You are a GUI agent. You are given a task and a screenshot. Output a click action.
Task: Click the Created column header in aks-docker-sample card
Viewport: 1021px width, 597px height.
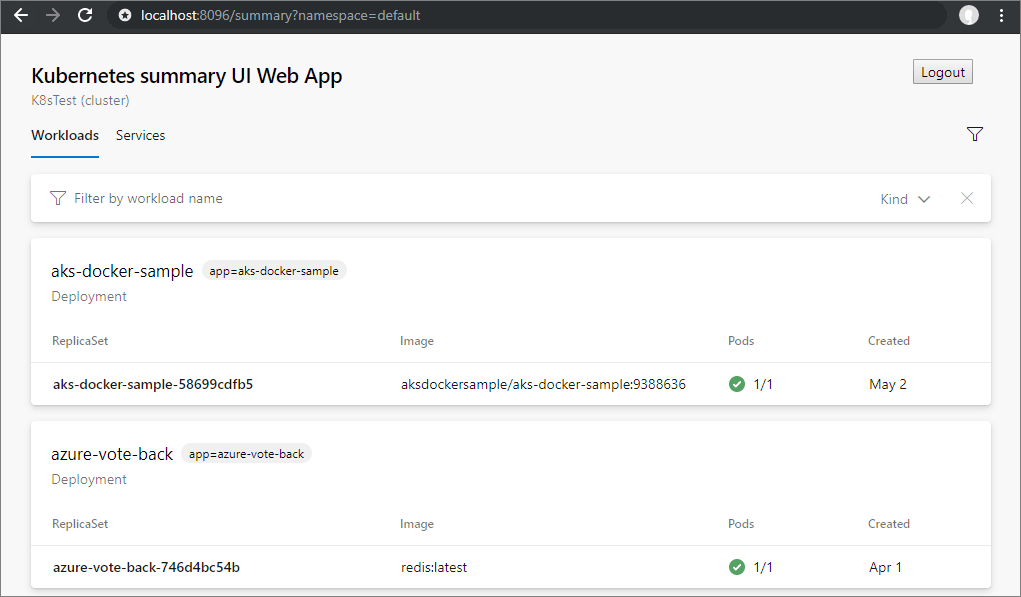pyautogui.click(x=889, y=340)
